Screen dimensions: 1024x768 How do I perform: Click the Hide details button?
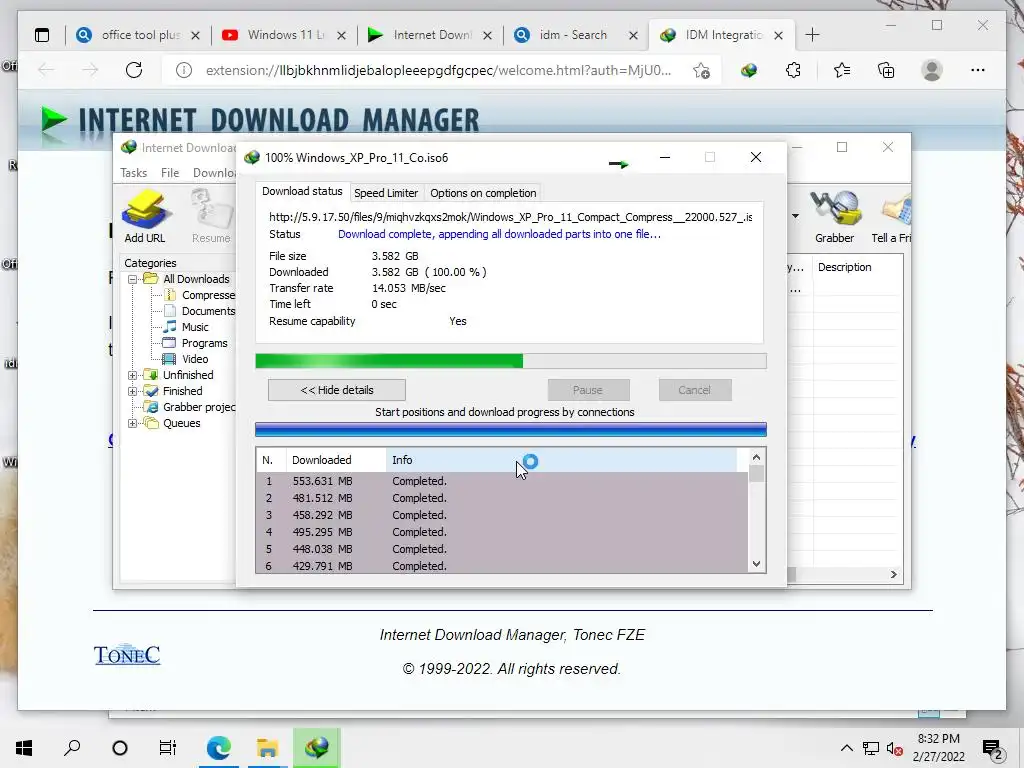[337, 390]
